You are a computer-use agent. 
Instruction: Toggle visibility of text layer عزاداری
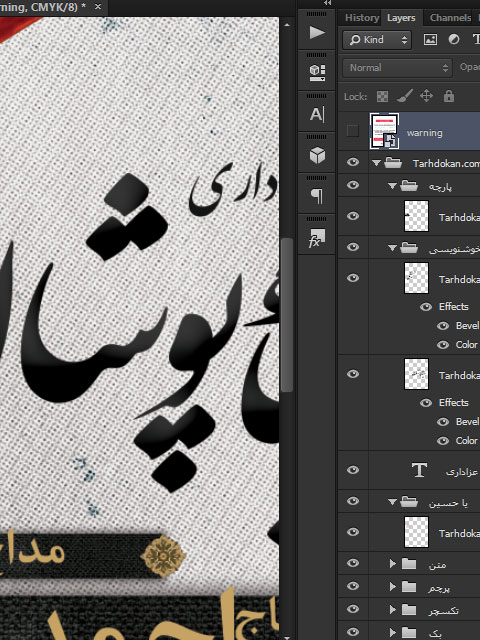click(353, 470)
